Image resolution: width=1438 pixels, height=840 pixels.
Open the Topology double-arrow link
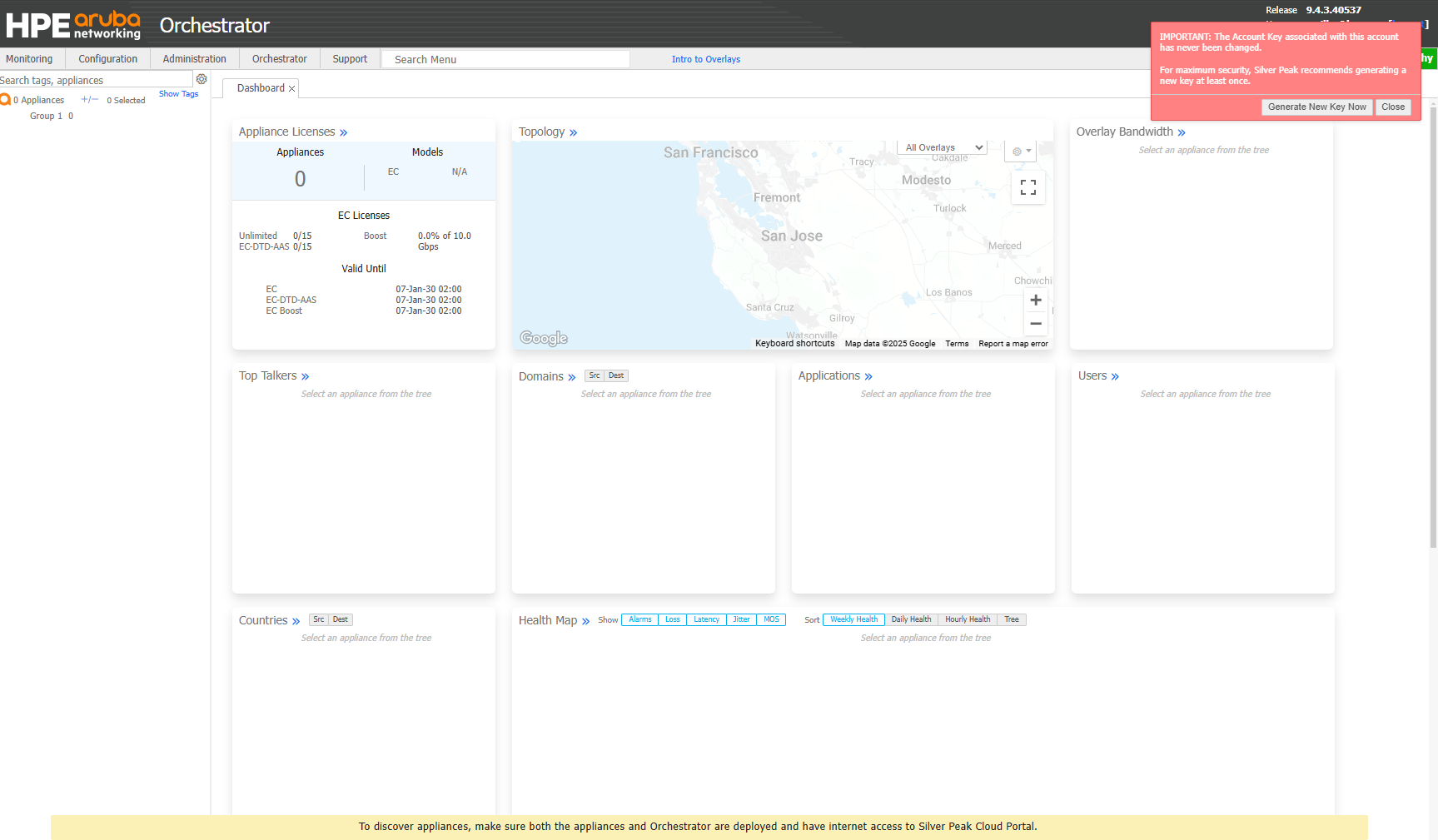[573, 132]
